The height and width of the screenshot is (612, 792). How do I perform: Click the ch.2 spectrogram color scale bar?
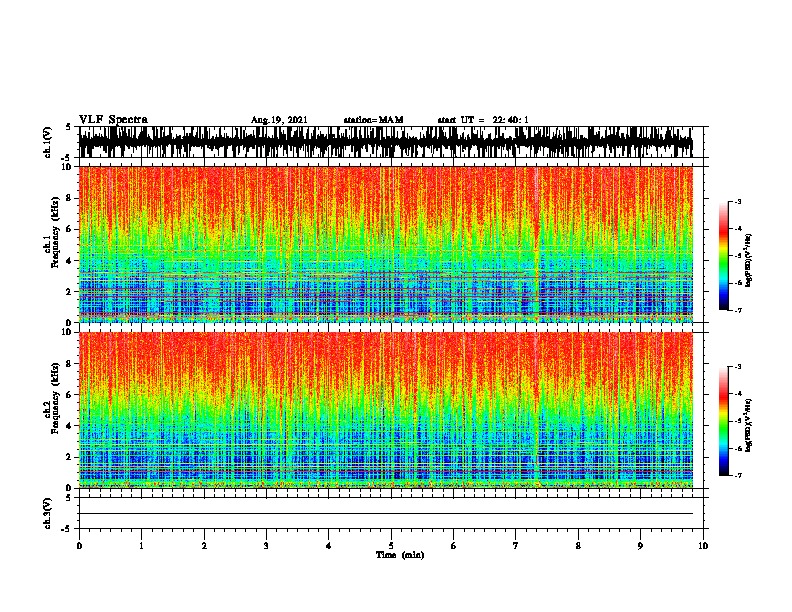point(723,421)
